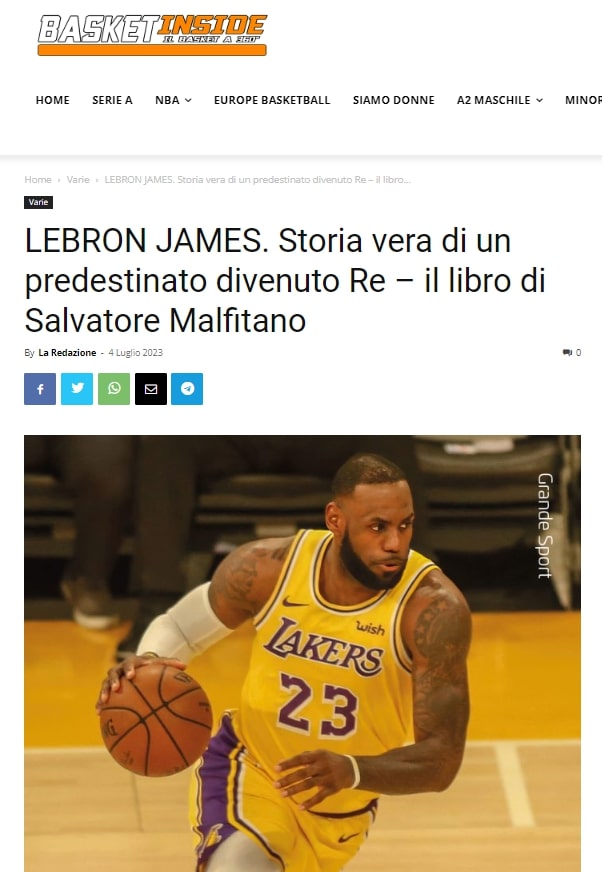Click the Home breadcrumb link
The image size is (602, 872).
coord(38,180)
